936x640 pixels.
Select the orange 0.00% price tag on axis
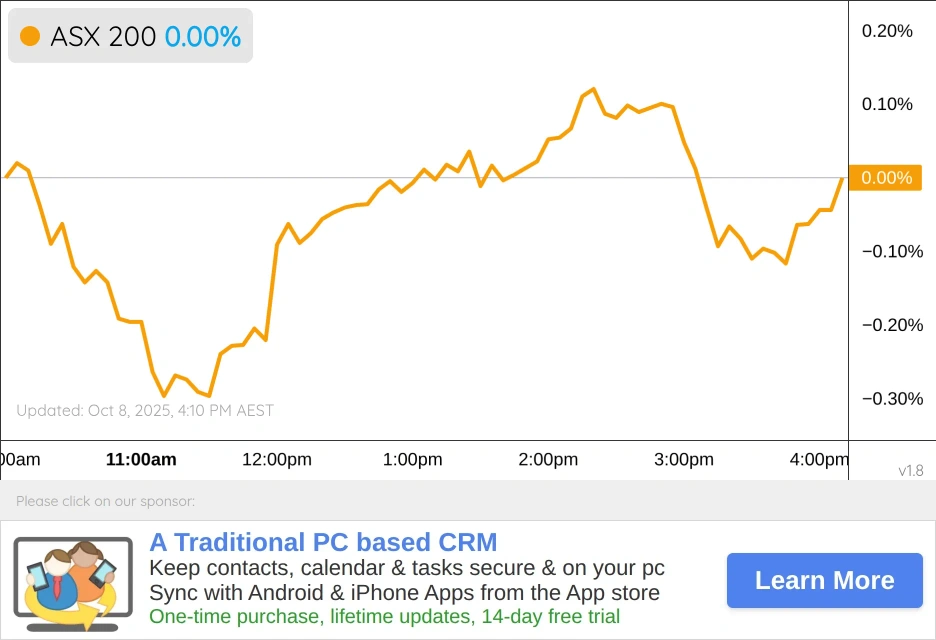(885, 178)
